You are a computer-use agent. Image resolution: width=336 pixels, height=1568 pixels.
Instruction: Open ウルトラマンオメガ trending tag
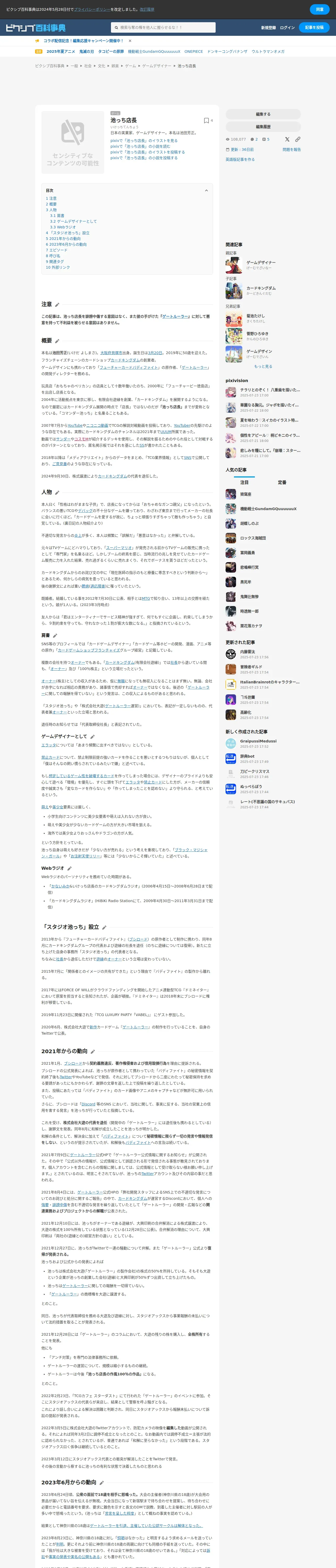[268, 52]
